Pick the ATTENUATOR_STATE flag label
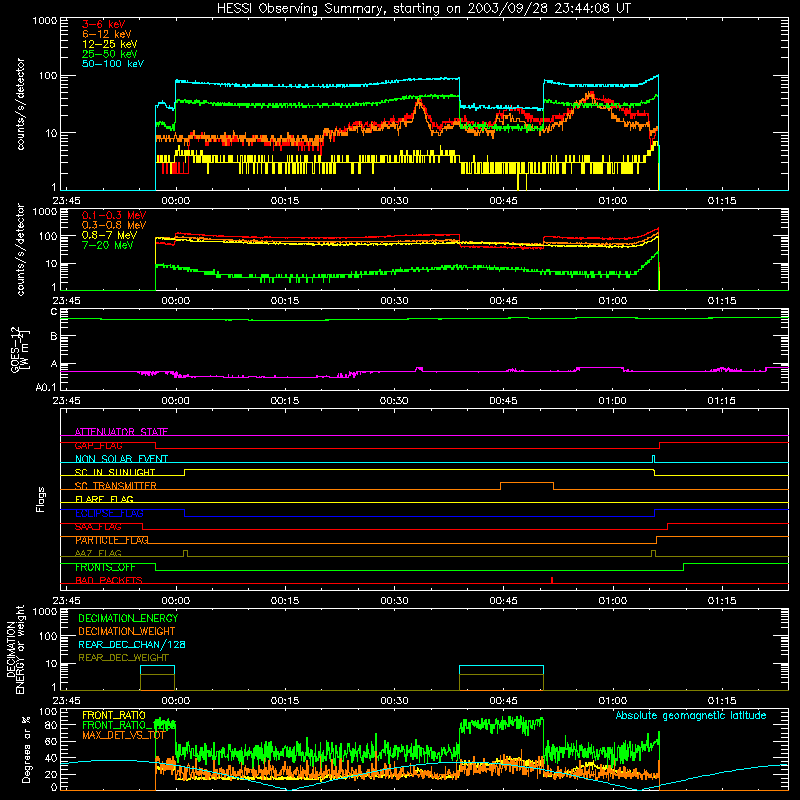The image size is (800, 800). click(121, 432)
